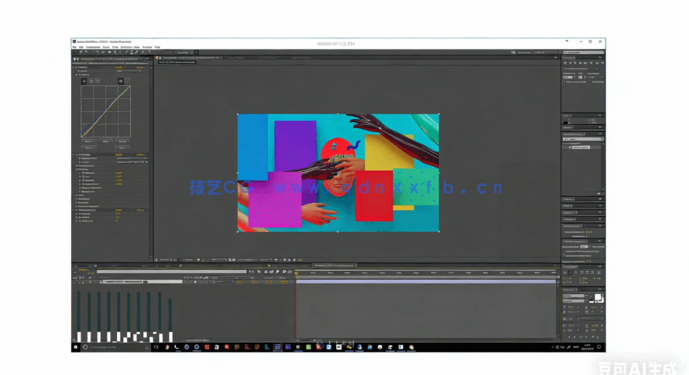
Task: Open the Layer menu
Action: (x=106, y=47)
